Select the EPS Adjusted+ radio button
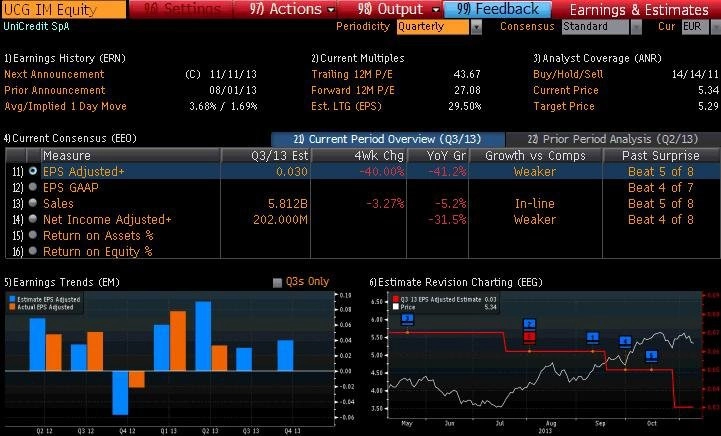The image size is (721, 436). 33,171
